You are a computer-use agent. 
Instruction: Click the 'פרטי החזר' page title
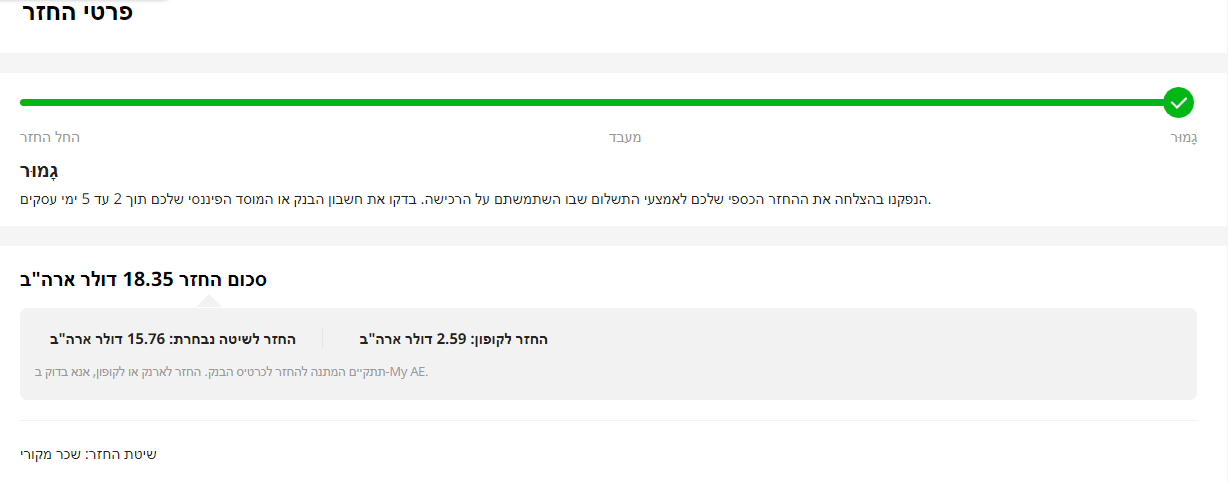(77, 14)
